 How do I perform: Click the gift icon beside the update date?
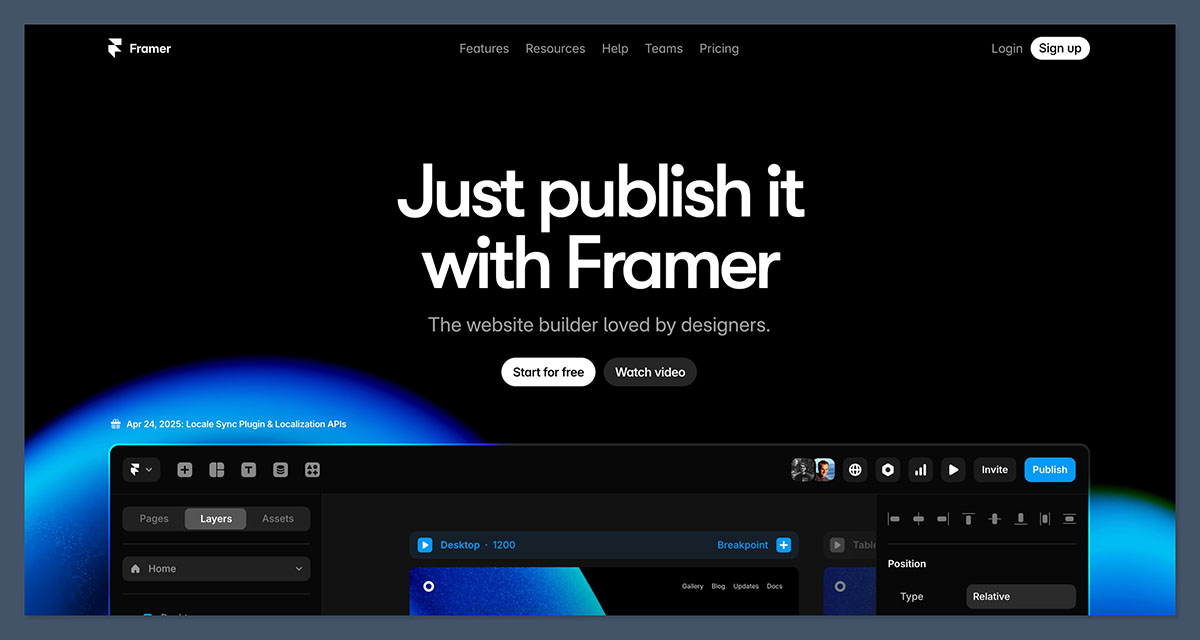click(115, 424)
